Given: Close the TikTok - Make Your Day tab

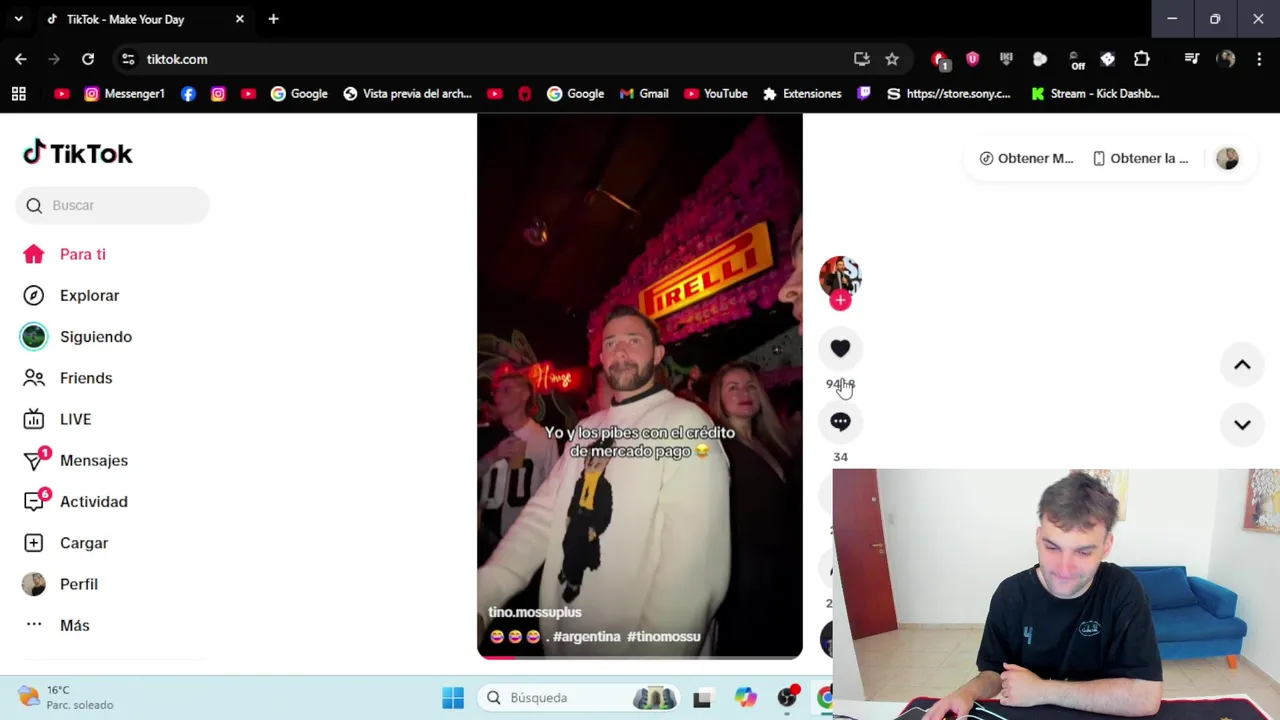Looking at the screenshot, I should 240,19.
